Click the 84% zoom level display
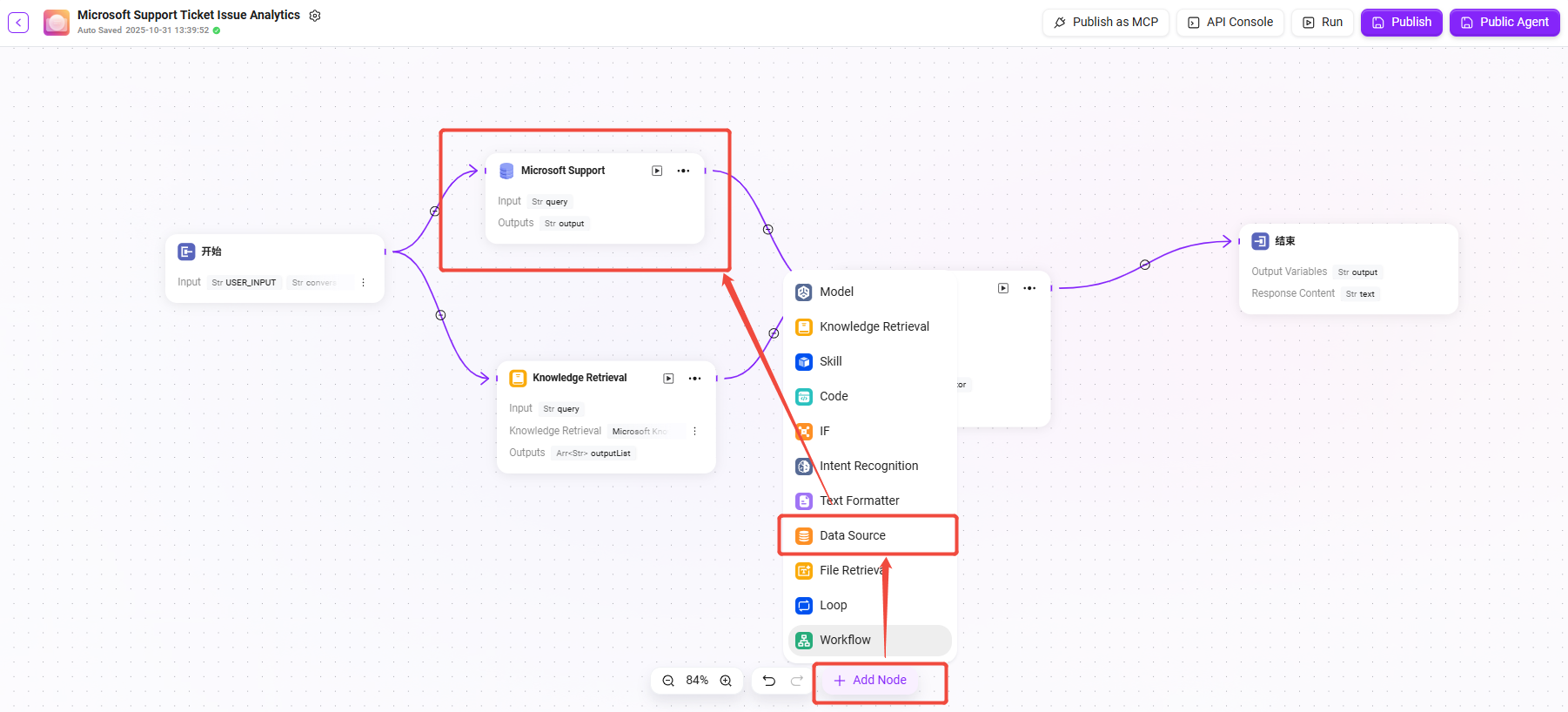Image resolution: width=1568 pixels, height=712 pixels. (x=697, y=681)
